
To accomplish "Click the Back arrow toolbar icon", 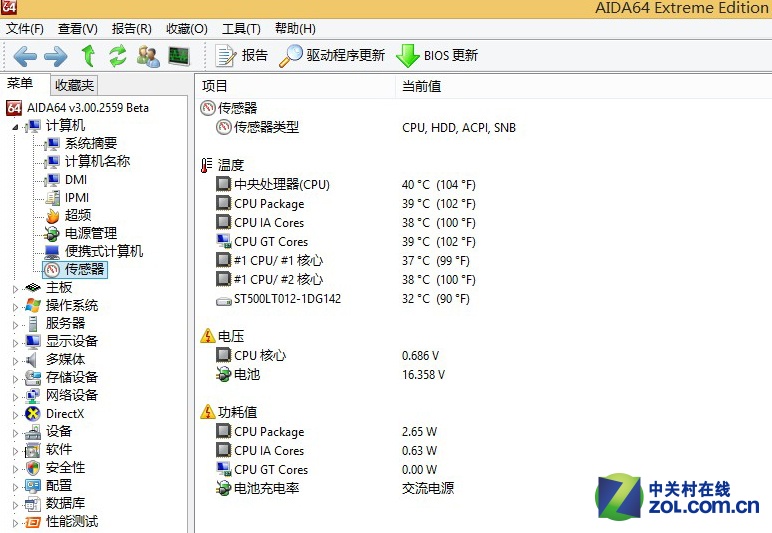I will coord(25,56).
